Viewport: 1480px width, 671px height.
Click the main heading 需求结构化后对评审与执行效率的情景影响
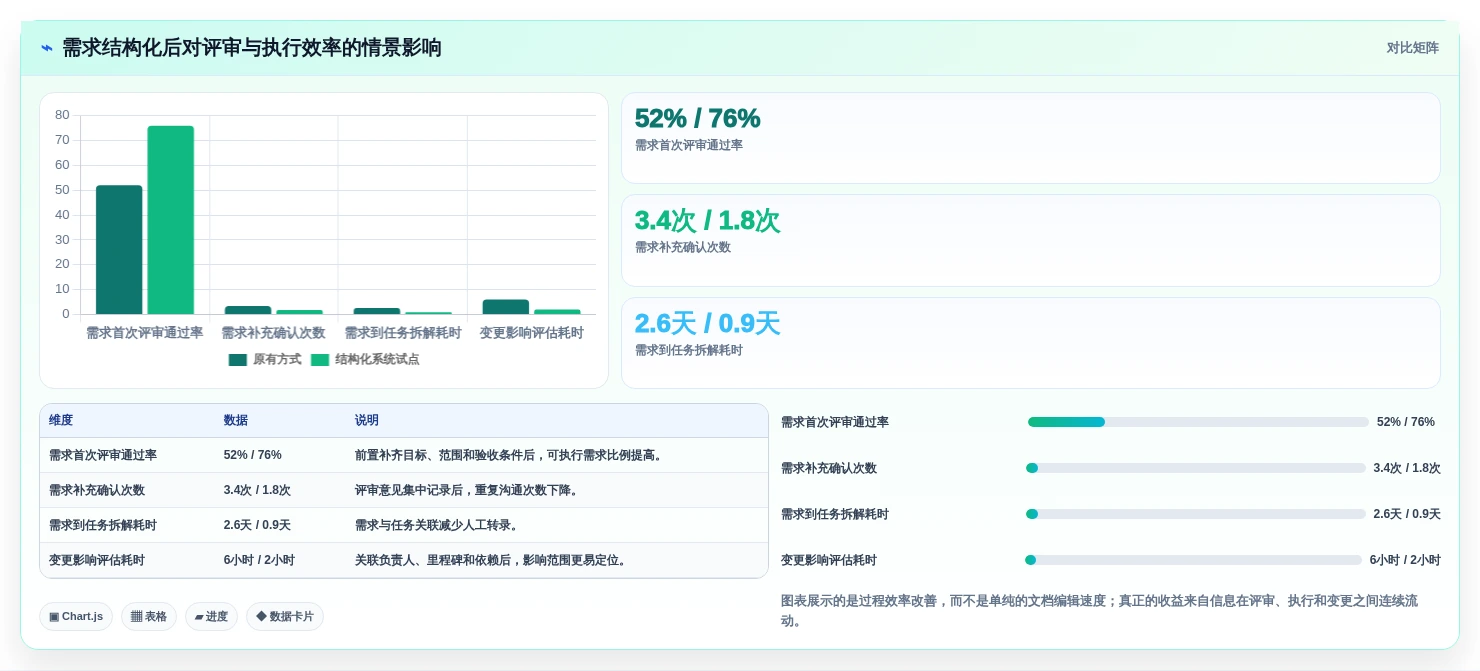click(252, 48)
